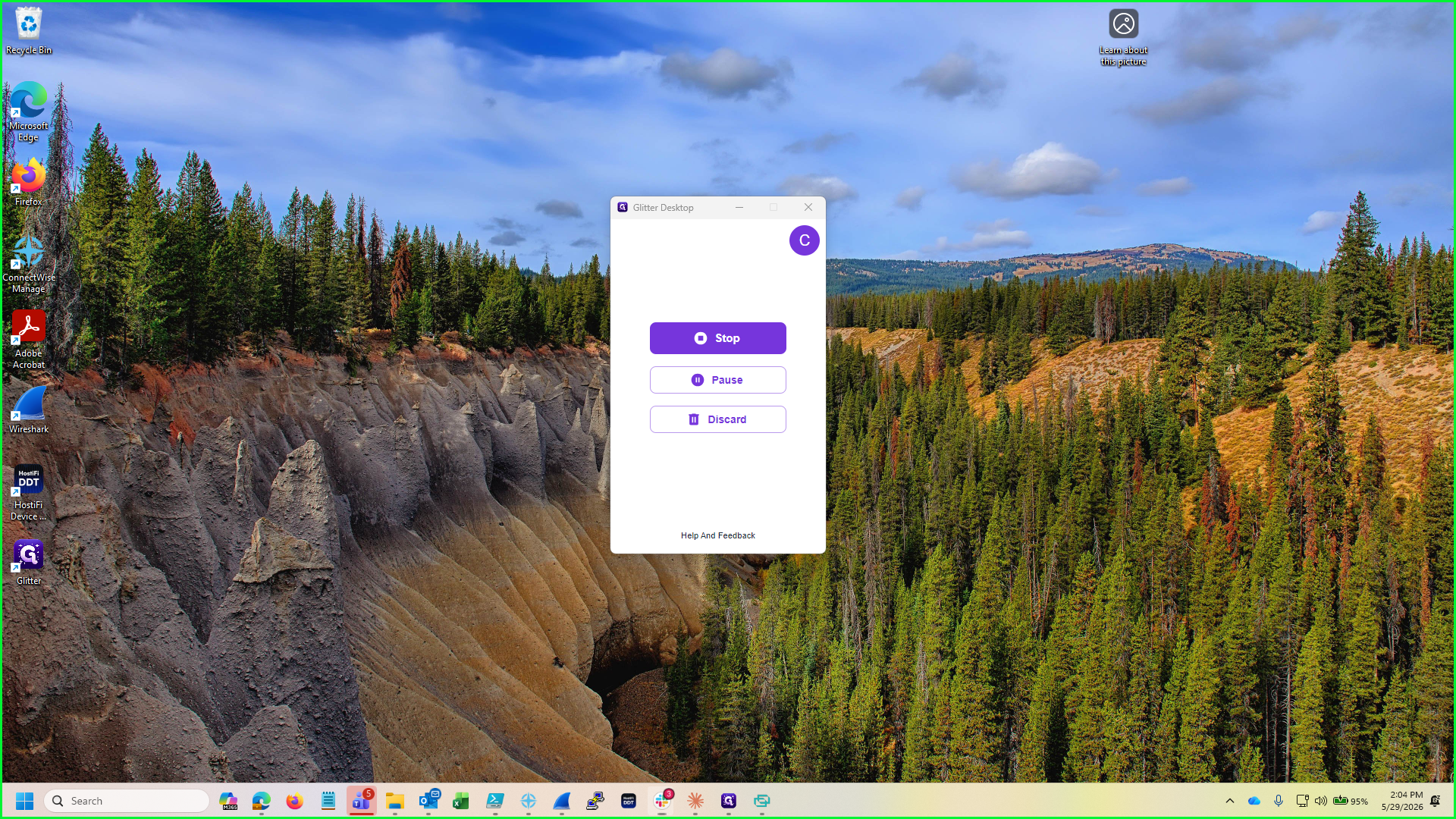Image resolution: width=1456 pixels, height=819 pixels.
Task: Open the Windows Start menu
Action: coord(24,801)
